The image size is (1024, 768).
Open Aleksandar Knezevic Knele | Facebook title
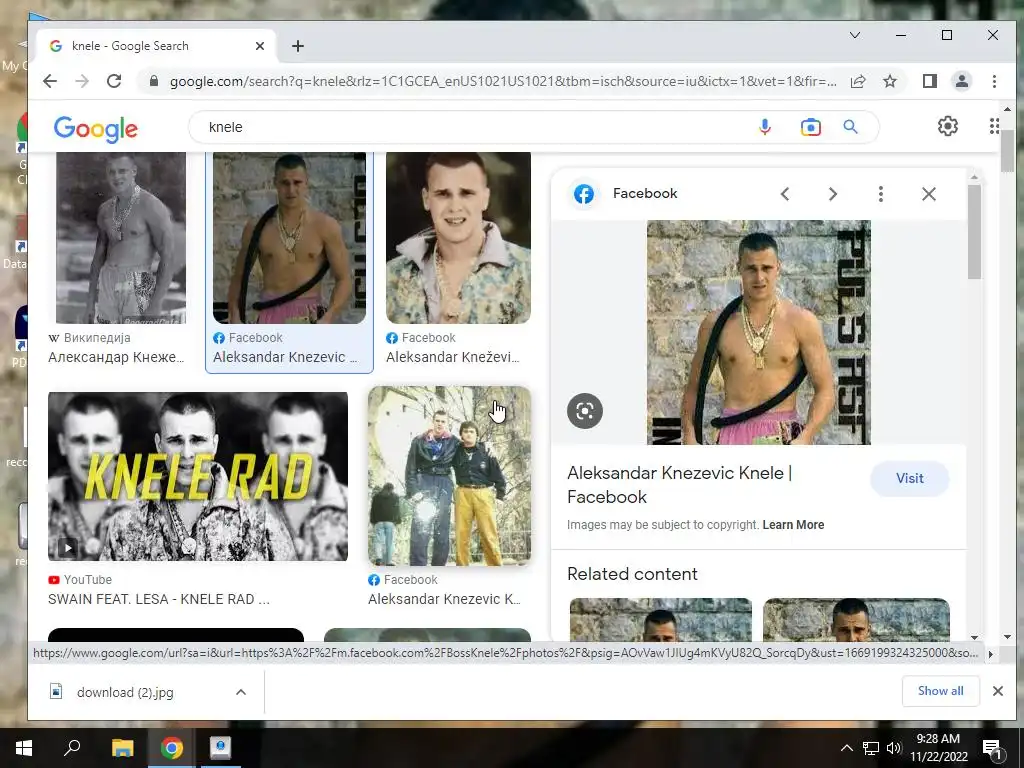click(x=679, y=485)
